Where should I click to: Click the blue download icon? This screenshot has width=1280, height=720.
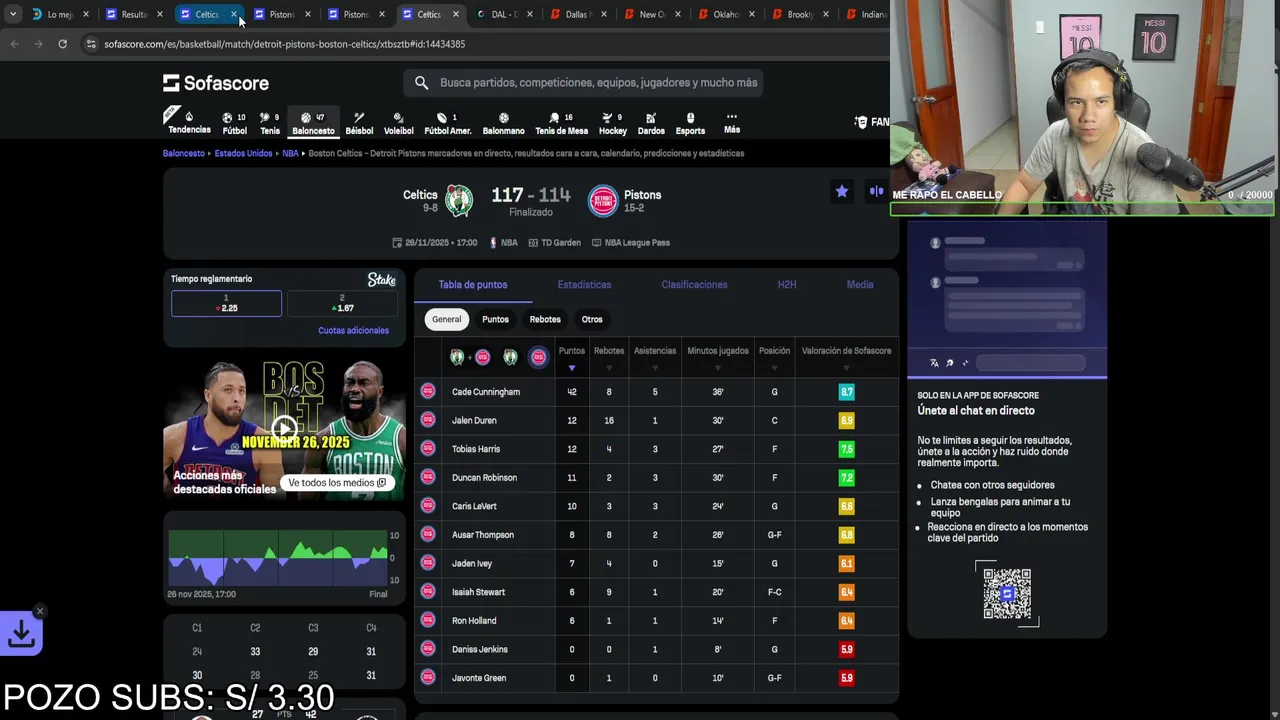[21, 633]
